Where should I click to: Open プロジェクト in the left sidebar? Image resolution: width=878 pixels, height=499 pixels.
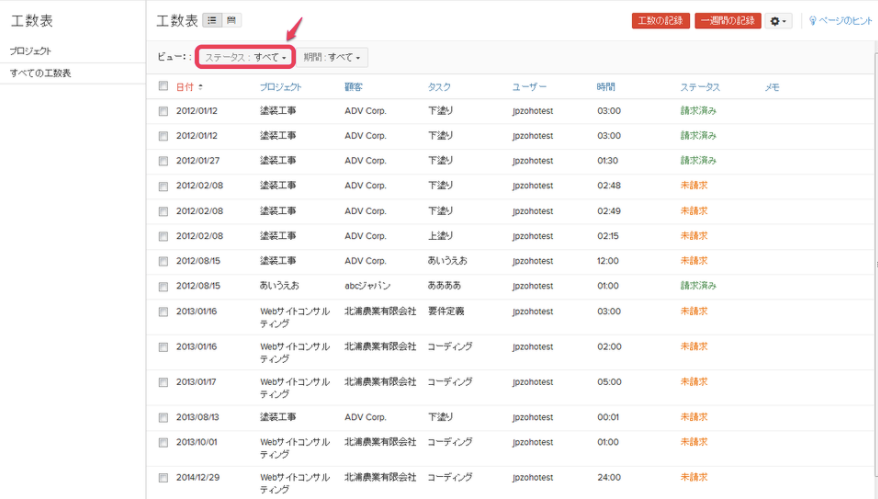(x=30, y=51)
